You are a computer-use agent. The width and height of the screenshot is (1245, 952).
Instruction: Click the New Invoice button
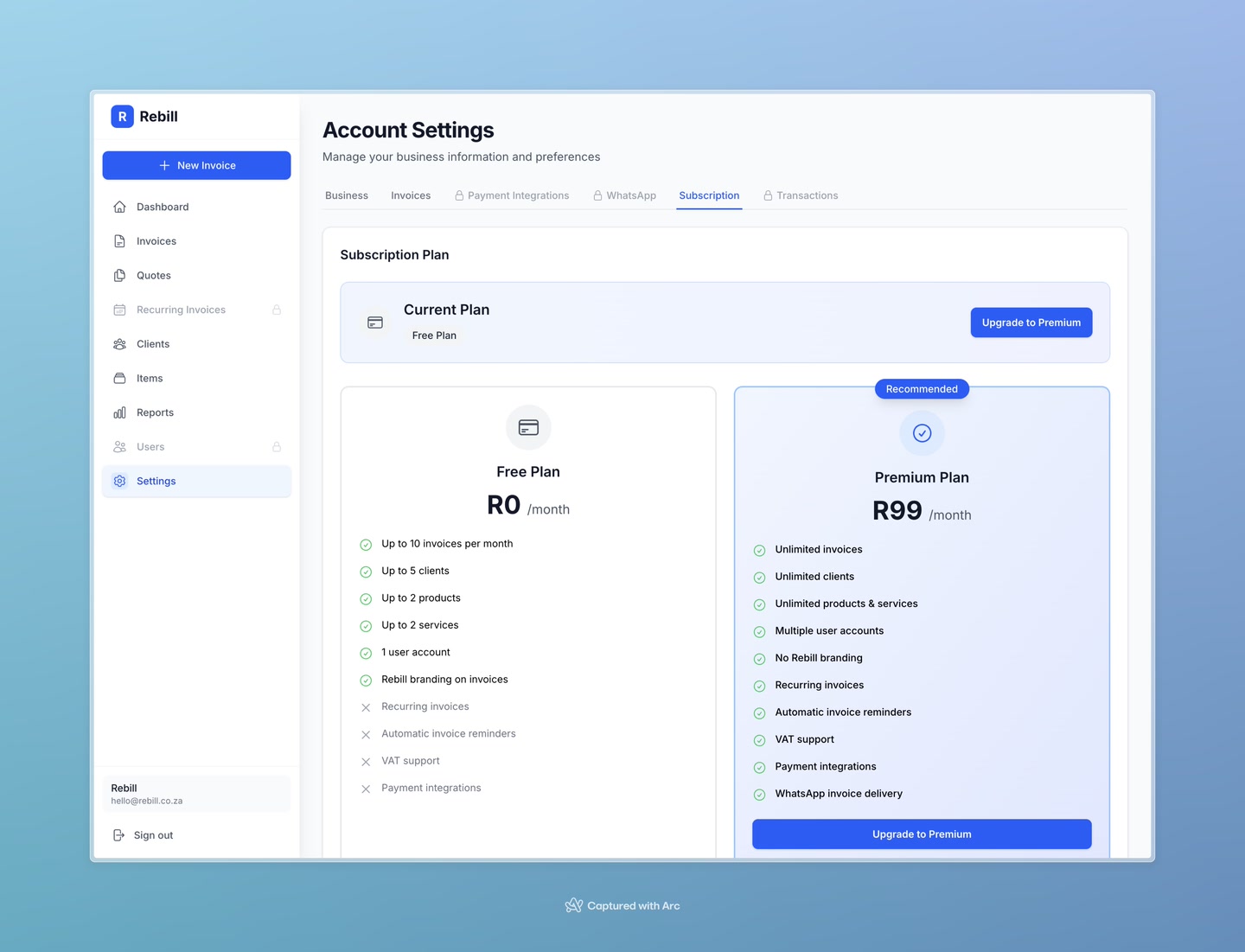point(196,165)
